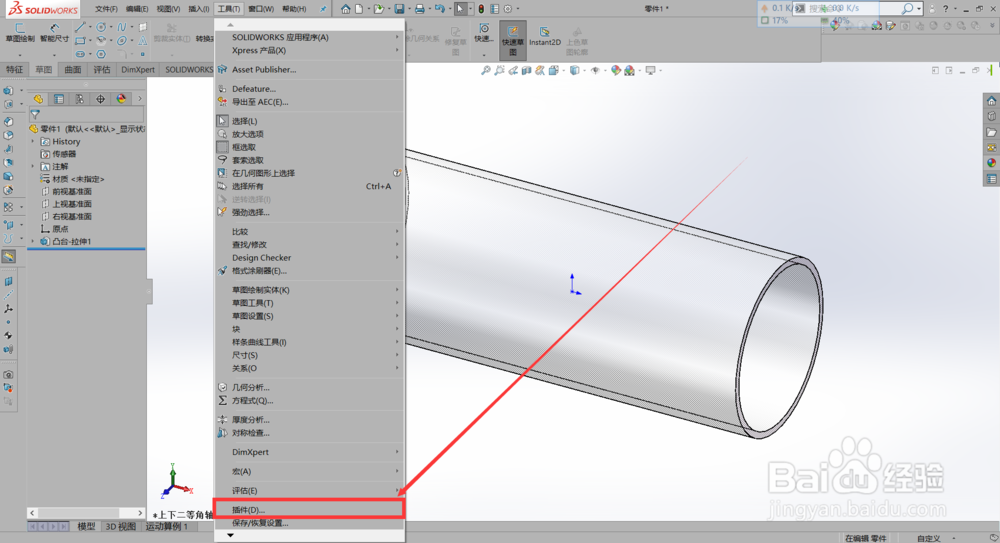The height and width of the screenshot is (543, 1000).
Task: Open the DimXpertManager crosshair tab
Action: click(100, 99)
